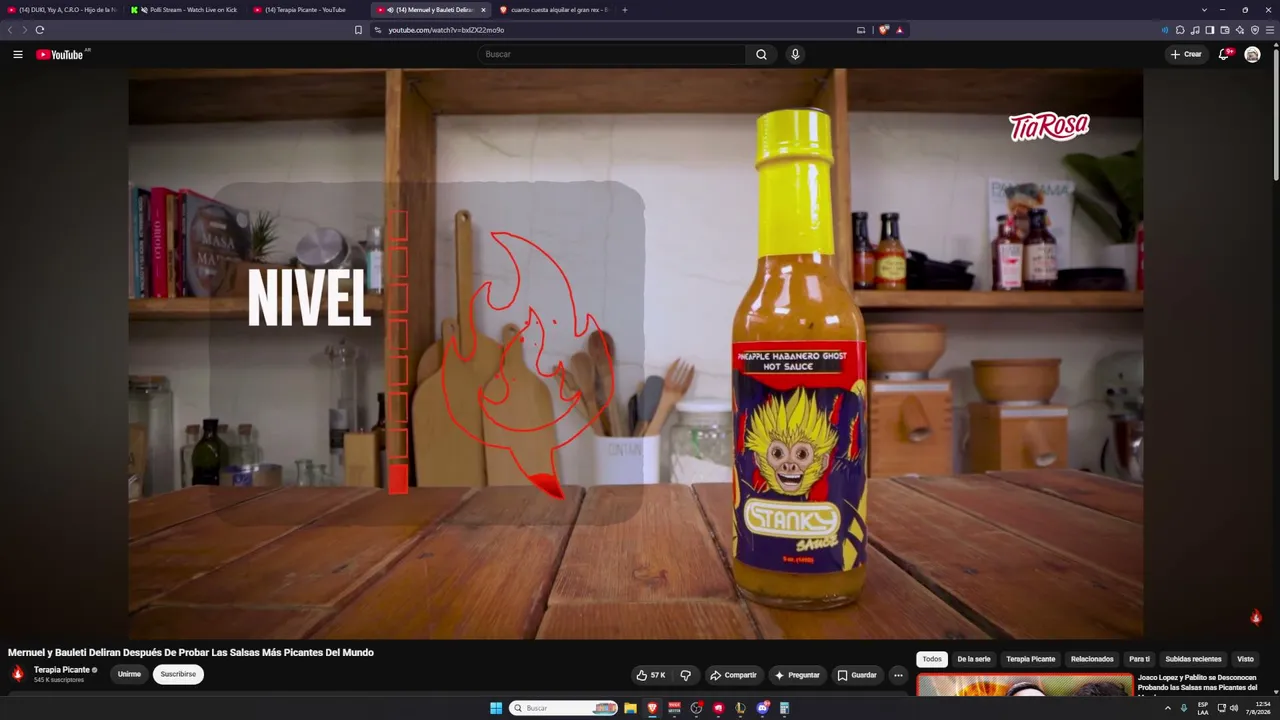Save video with the 'Guardar' button
This screenshot has height=720, width=1280.
857,675
